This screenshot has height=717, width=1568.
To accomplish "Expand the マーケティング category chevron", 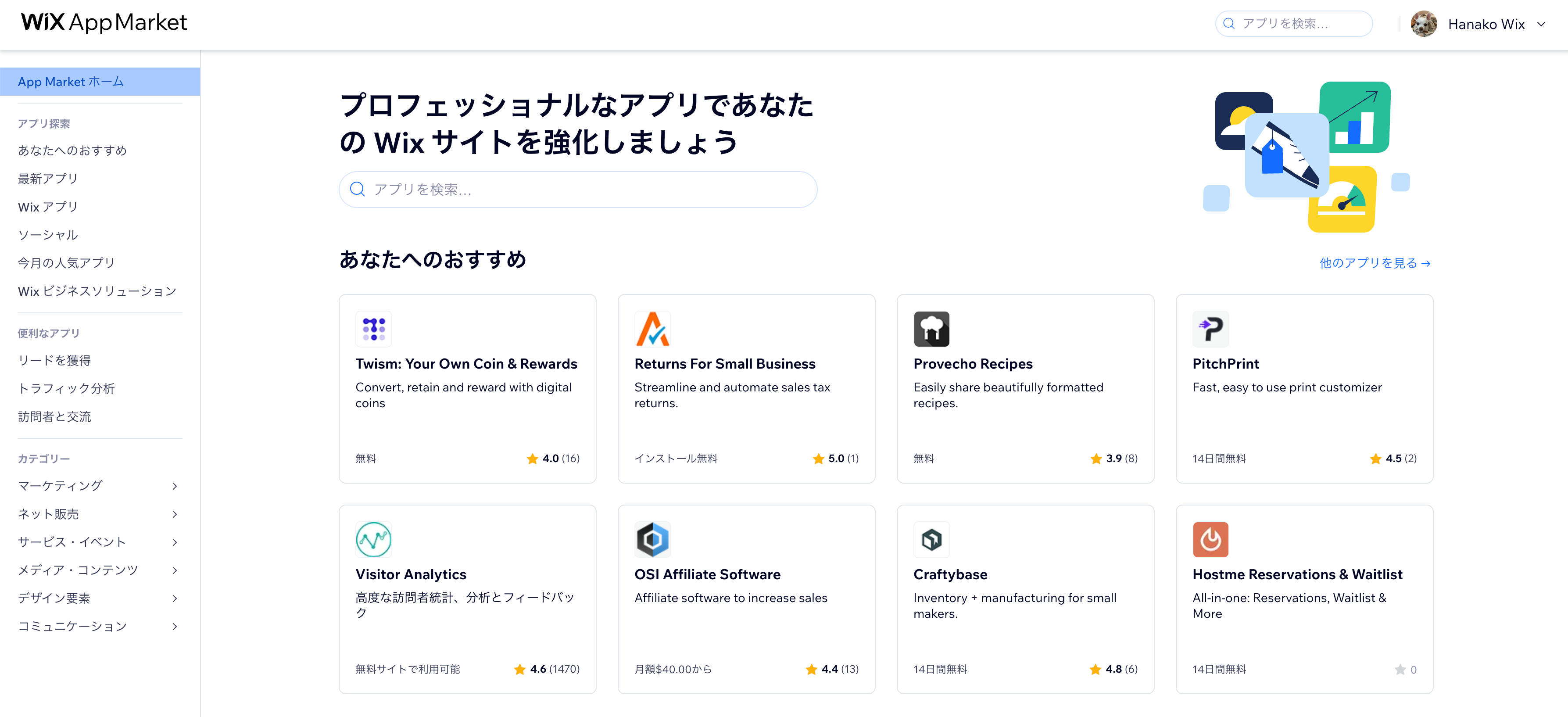I will (x=175, y=486).
